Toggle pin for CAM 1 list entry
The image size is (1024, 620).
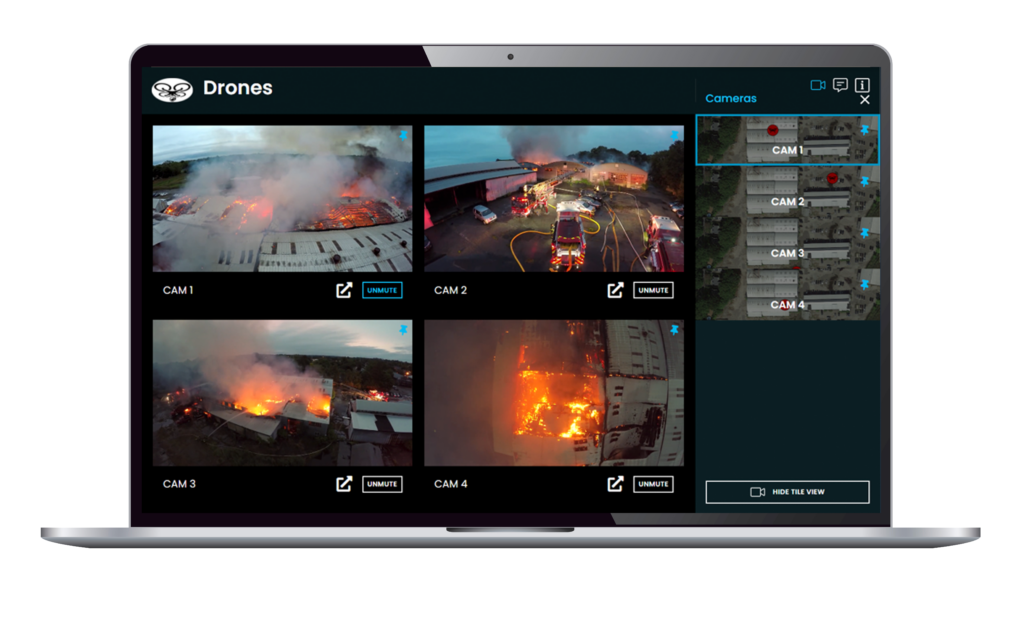pyautogui.click(x=865, y=130)
